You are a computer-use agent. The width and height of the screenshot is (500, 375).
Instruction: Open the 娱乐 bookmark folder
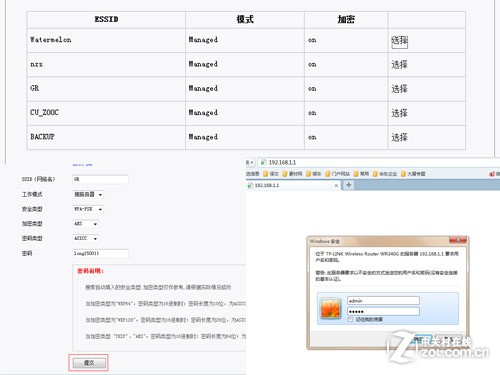pos(314,174)
